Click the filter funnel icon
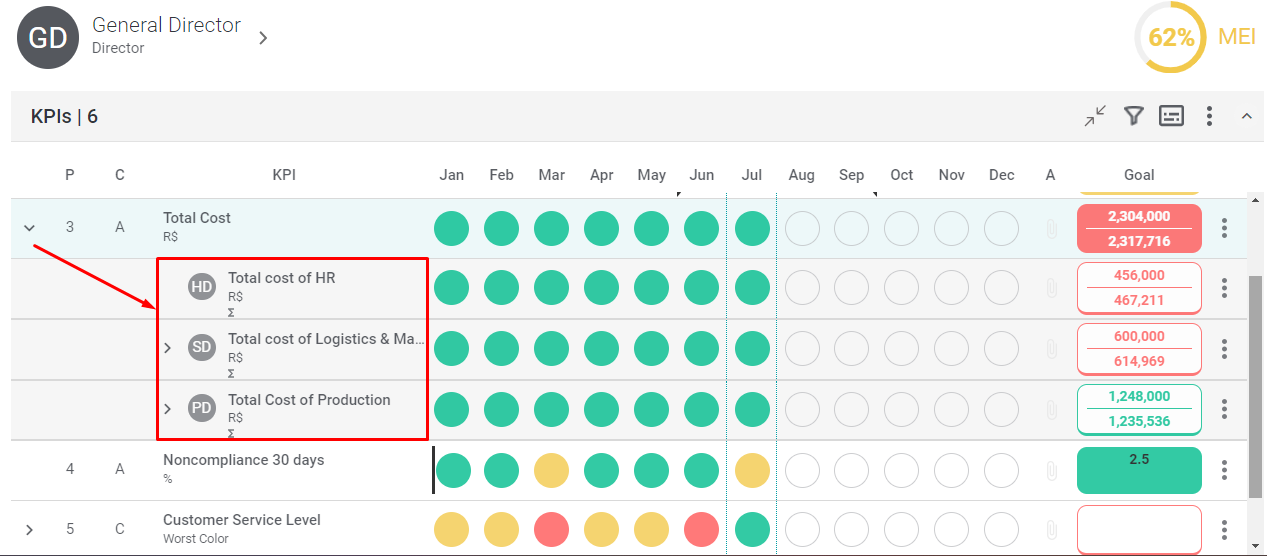The width and height of the screenshot is (1267, 556). (x=1133, y=116)
